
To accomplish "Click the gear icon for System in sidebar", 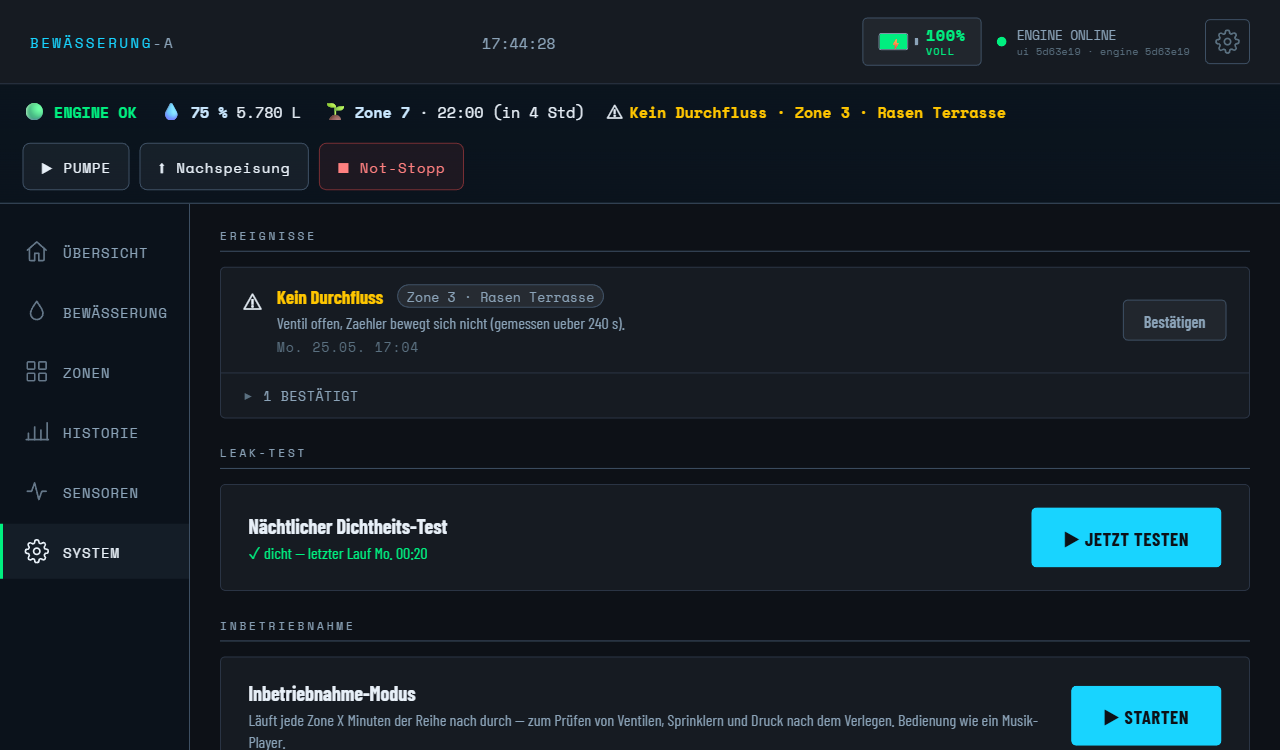I will click(37, 552).
